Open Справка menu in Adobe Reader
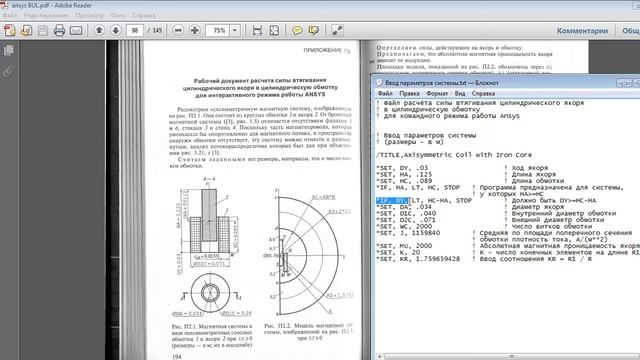 (x=144, y=16)
